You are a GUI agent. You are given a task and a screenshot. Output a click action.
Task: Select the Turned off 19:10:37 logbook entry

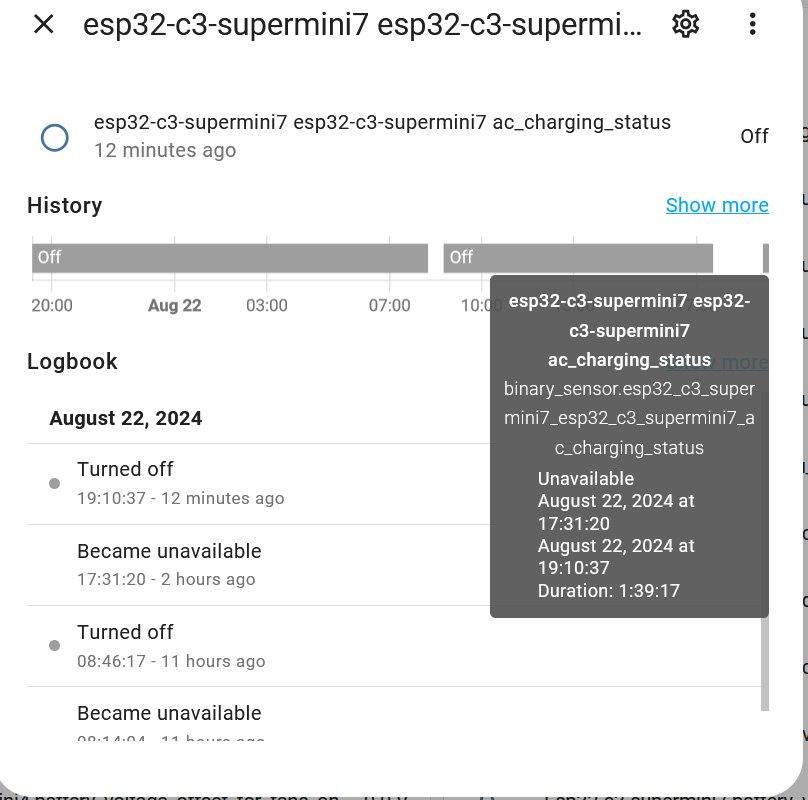pos(180,483)
